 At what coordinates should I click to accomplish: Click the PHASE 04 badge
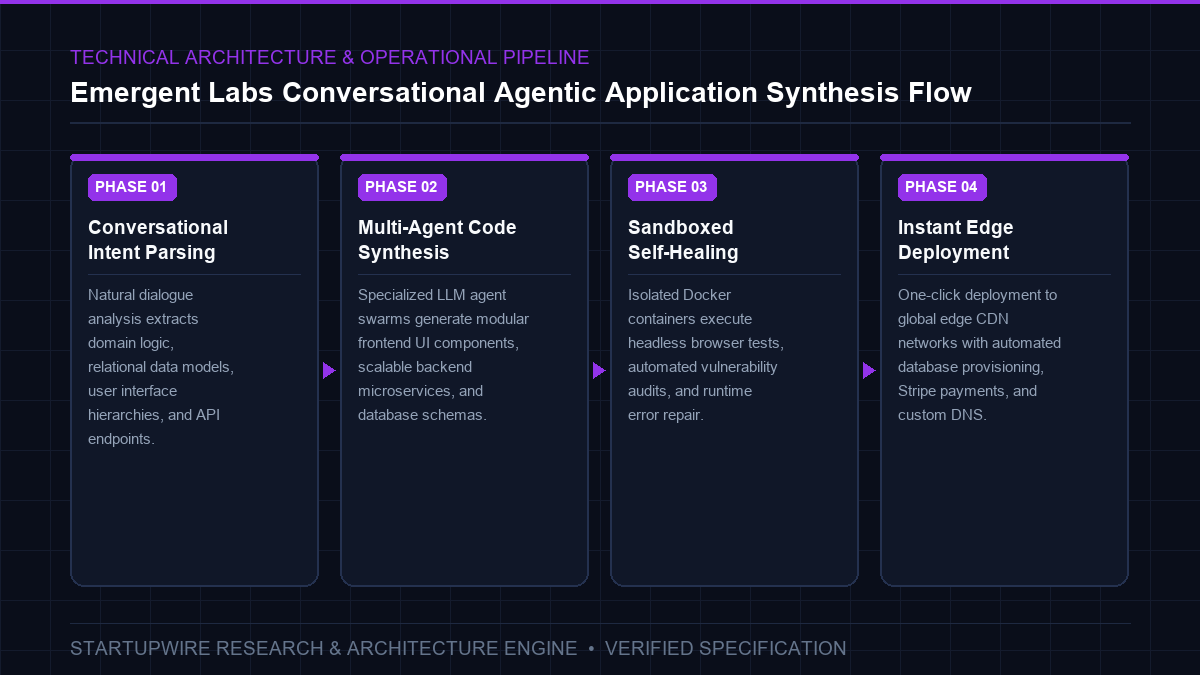point(942,187)
